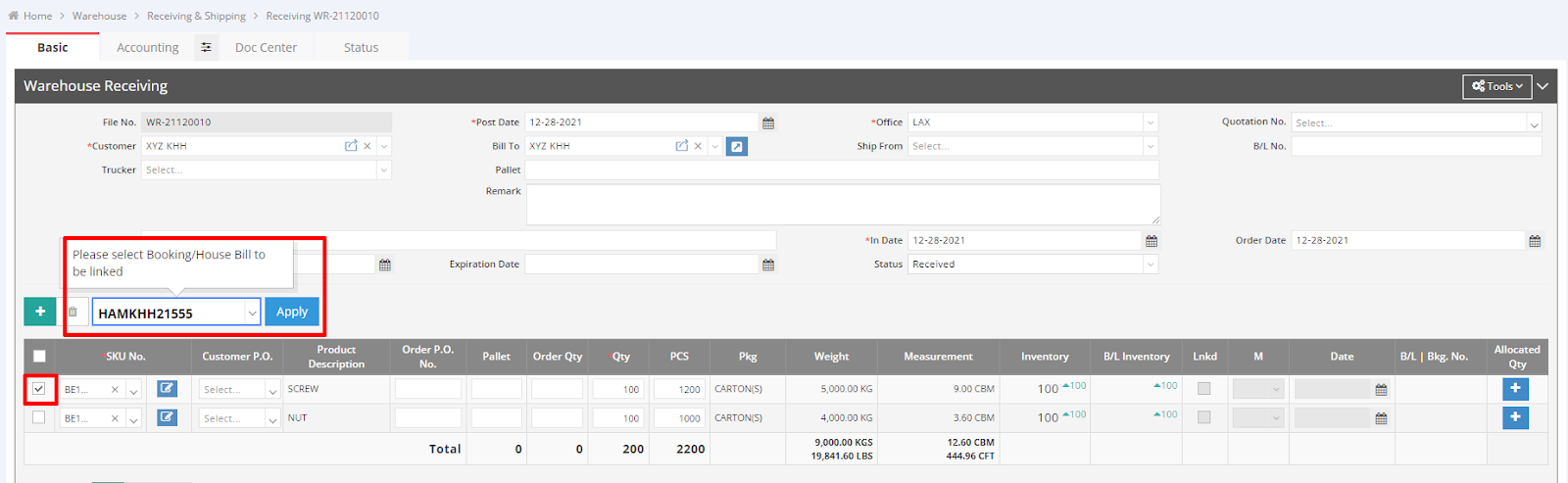Open the Tools menu button
1568x483 pixels.
[1496, 86]
